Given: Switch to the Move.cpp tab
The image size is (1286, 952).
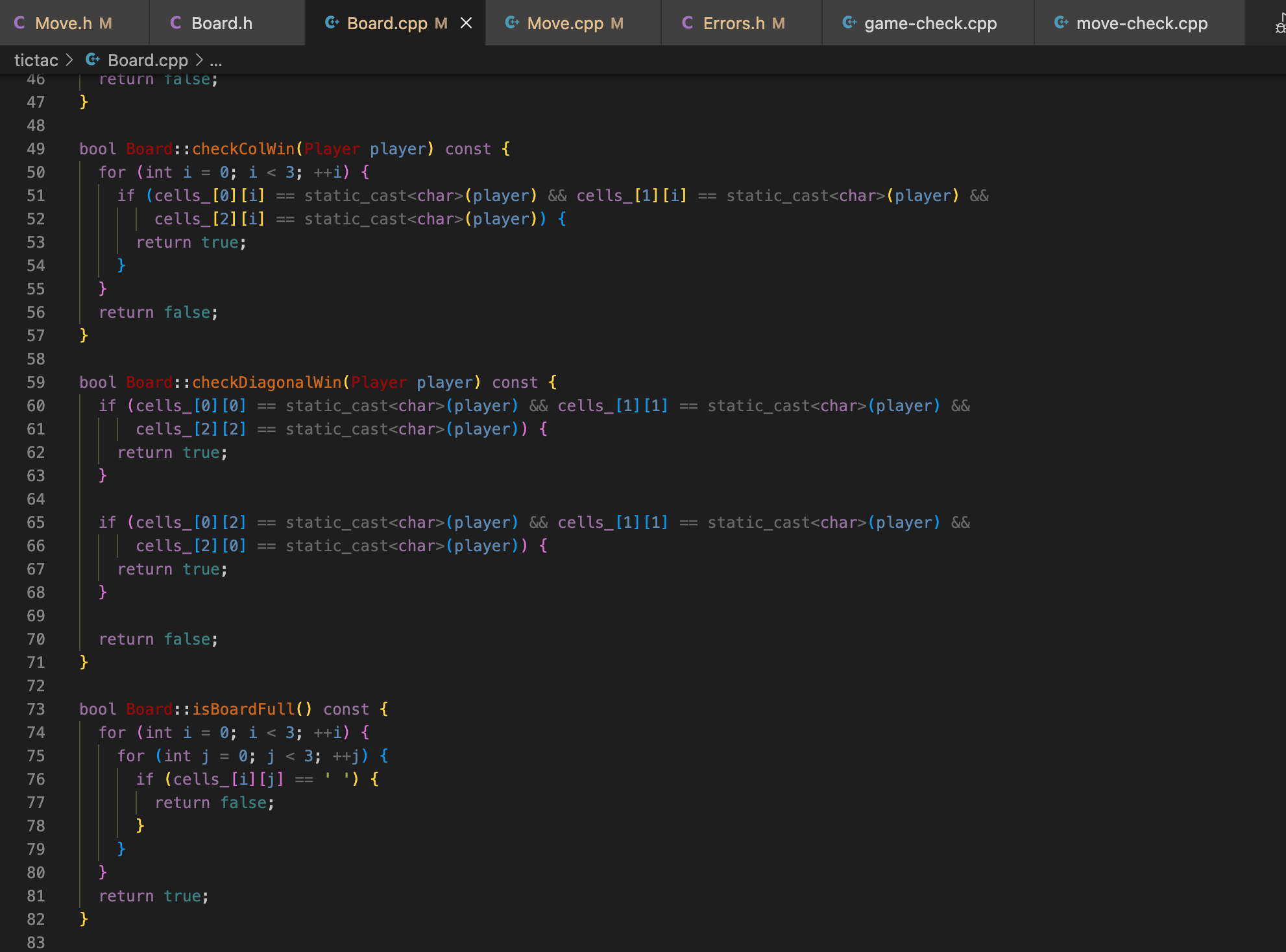Looking at the screenshot, I should click(x=565, y=23).
